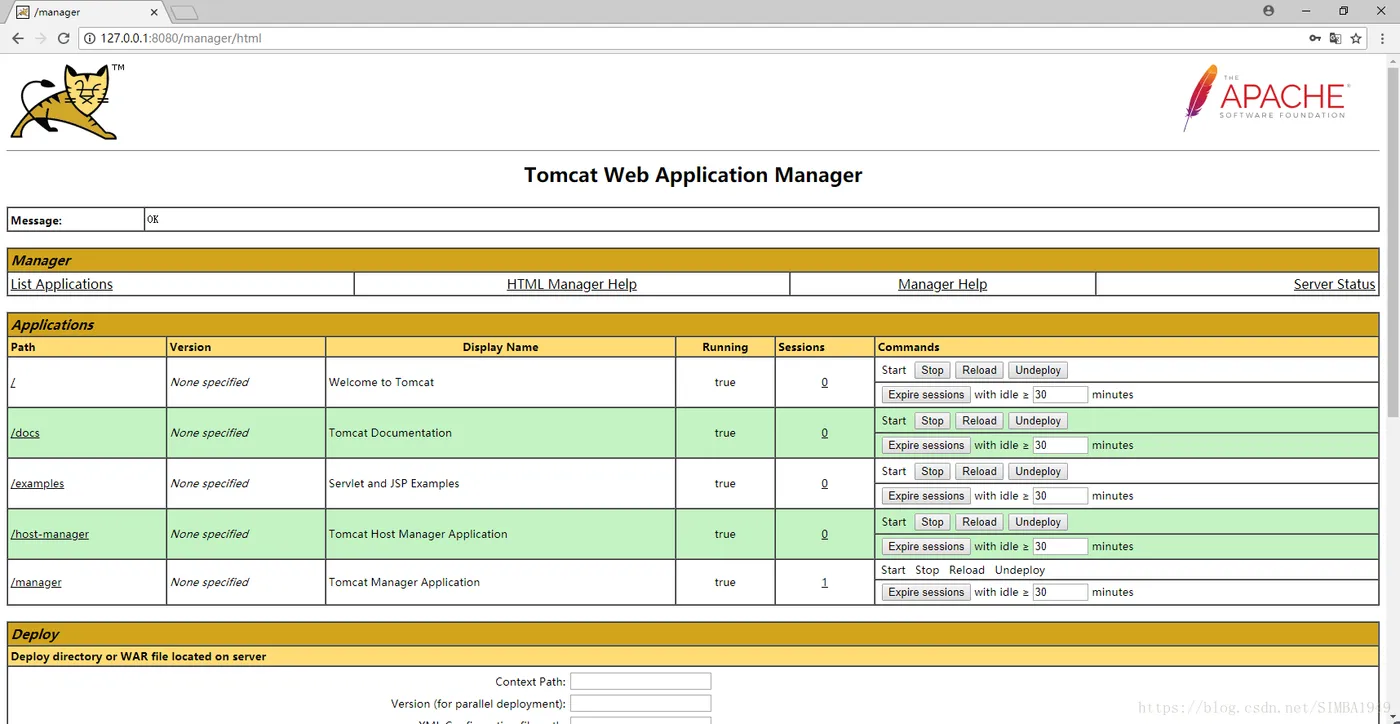Click the Apache Software Foundation logo
This screenshot has height=724, width=1400.
[1266, 98]
